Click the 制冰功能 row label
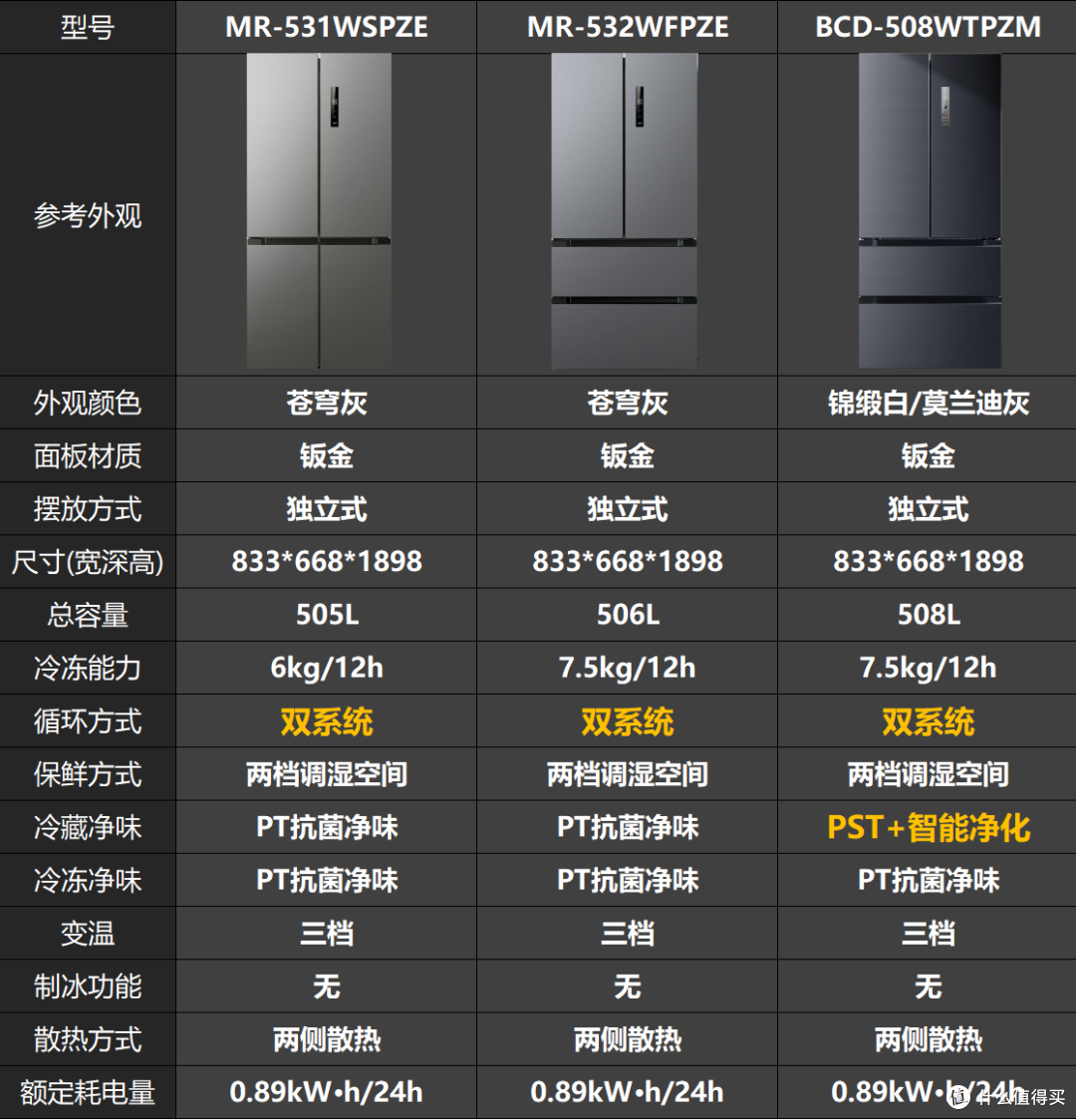The height and width of the screenshot is (1120, 1076). coord(88,986)
